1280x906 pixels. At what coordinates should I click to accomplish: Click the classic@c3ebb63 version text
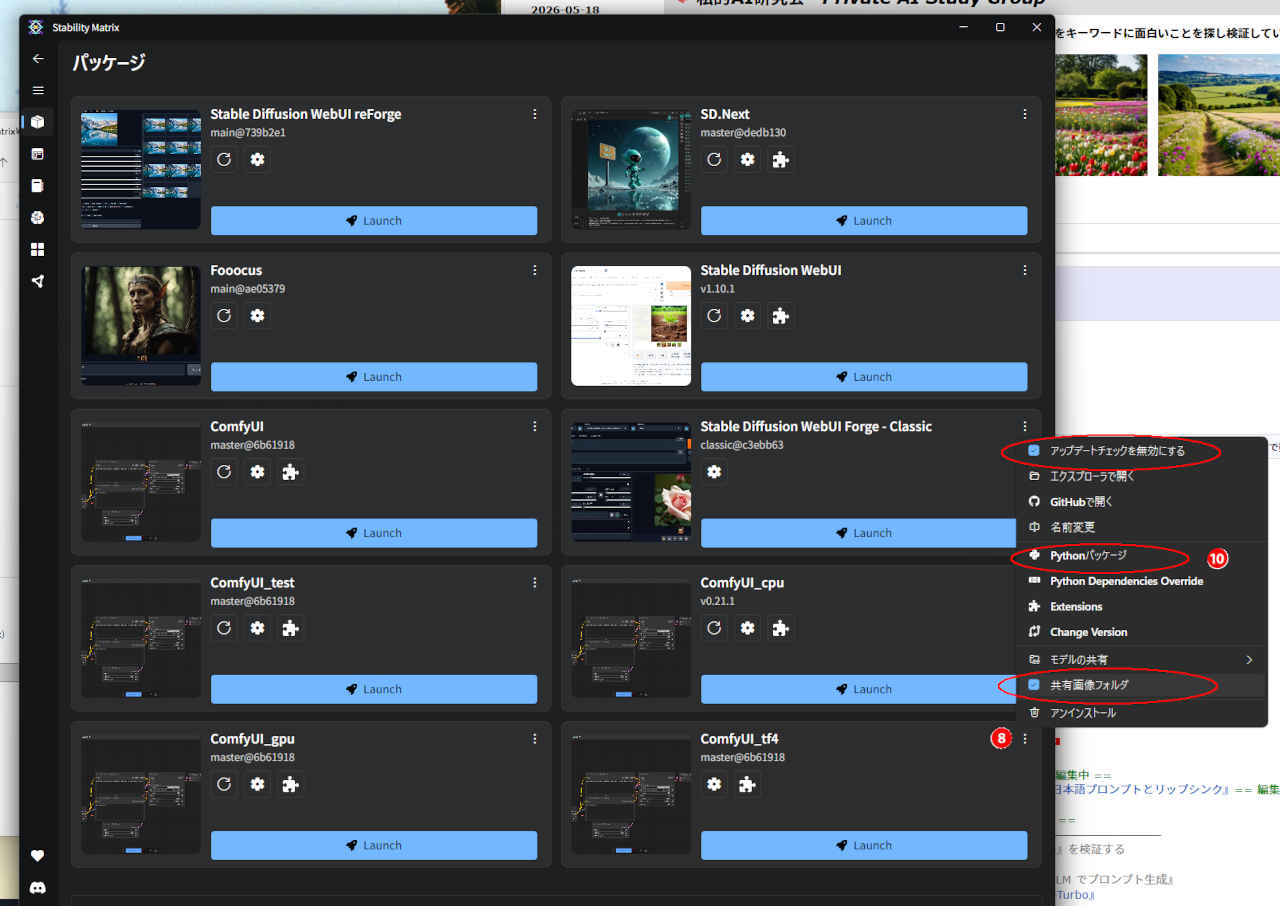742,445
